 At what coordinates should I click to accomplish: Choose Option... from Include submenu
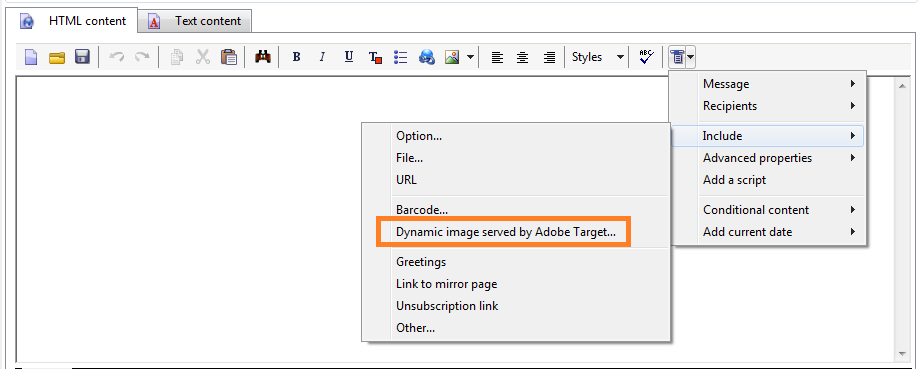(516, 136)
